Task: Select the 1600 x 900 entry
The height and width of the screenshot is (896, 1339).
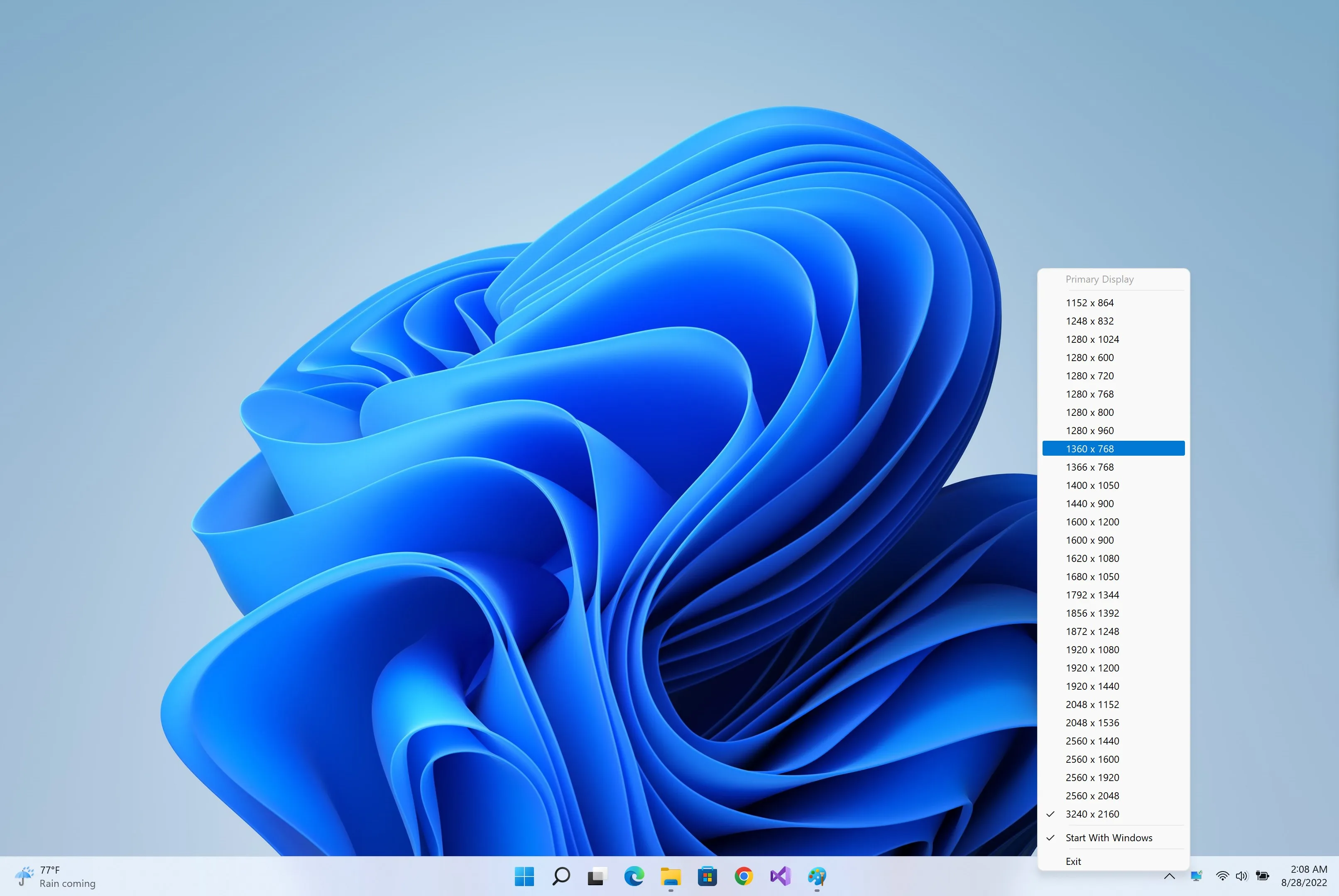Action: (x=1114, y=541)
